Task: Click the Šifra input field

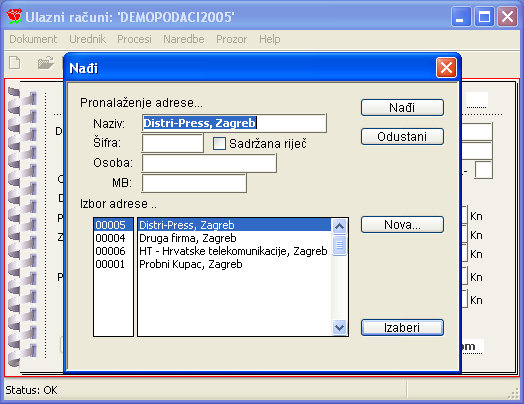Action: click(x=172, y=143)
